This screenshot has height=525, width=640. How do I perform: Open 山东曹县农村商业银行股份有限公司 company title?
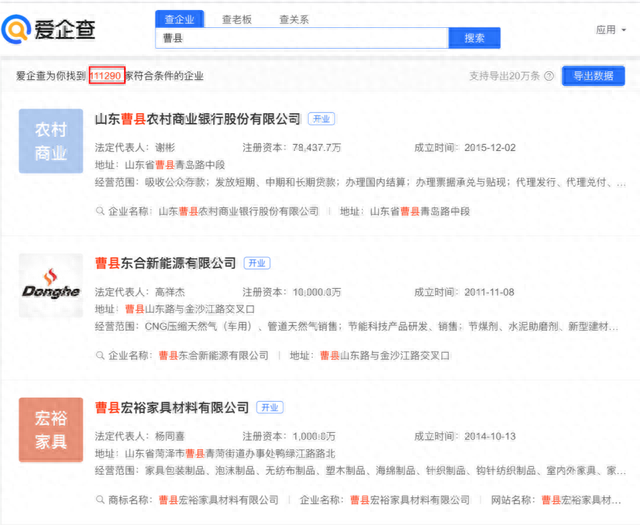[x=197, y=119]
